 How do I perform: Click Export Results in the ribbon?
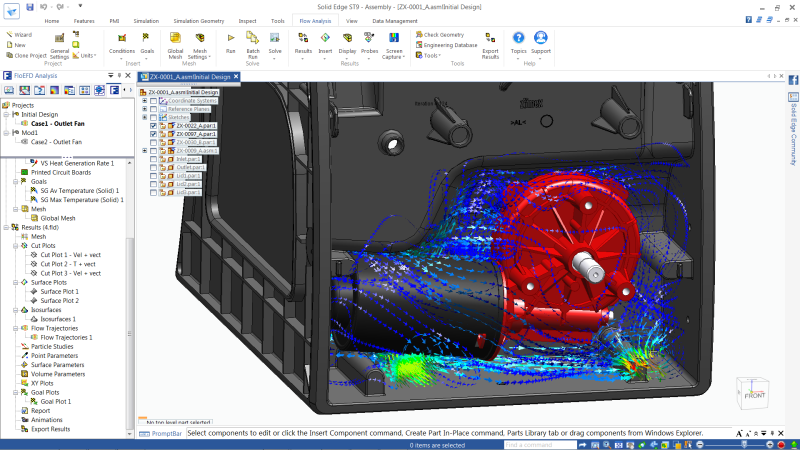(x=490, y=46)
